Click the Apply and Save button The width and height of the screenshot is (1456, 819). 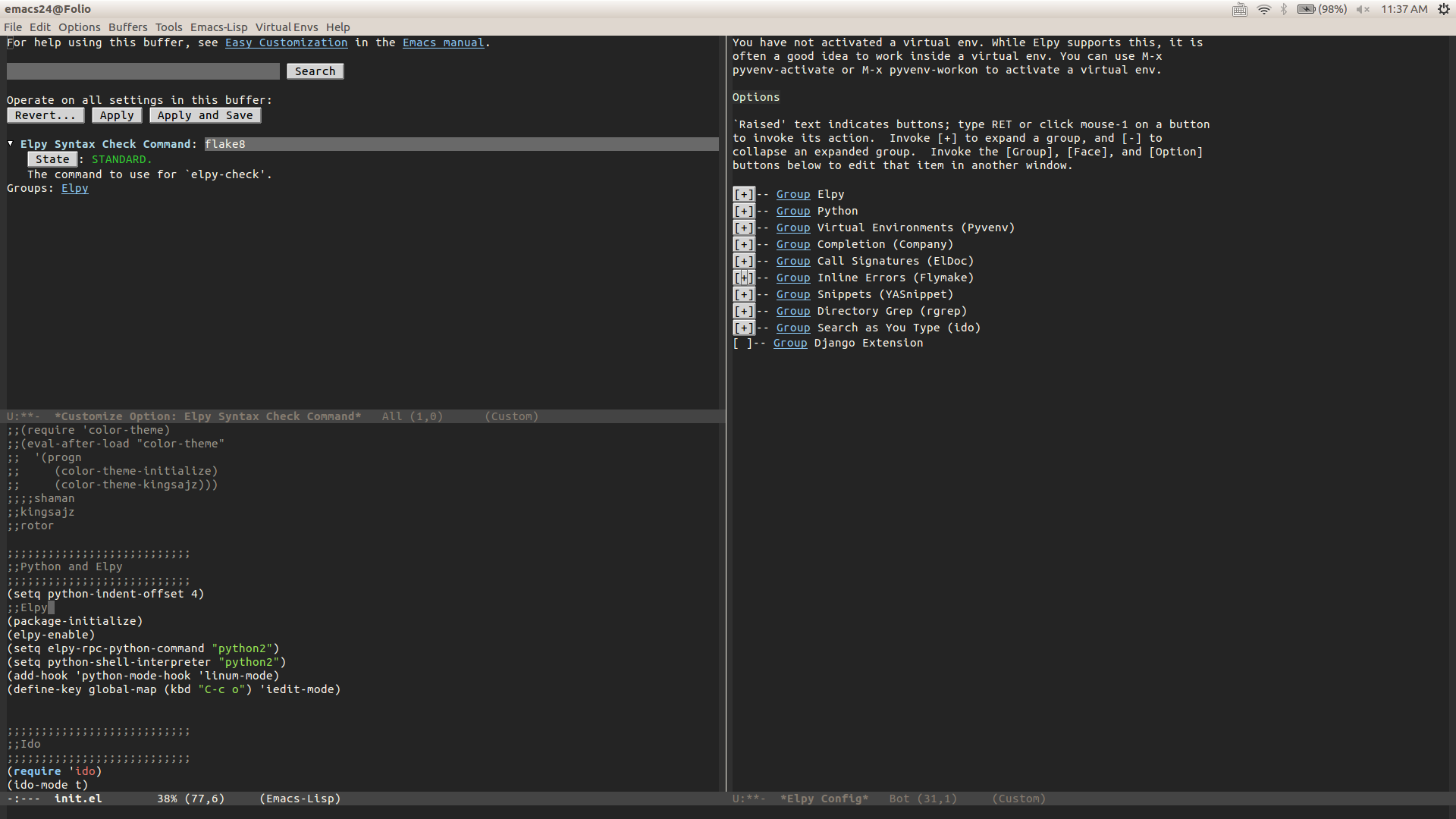coord(205,115)
